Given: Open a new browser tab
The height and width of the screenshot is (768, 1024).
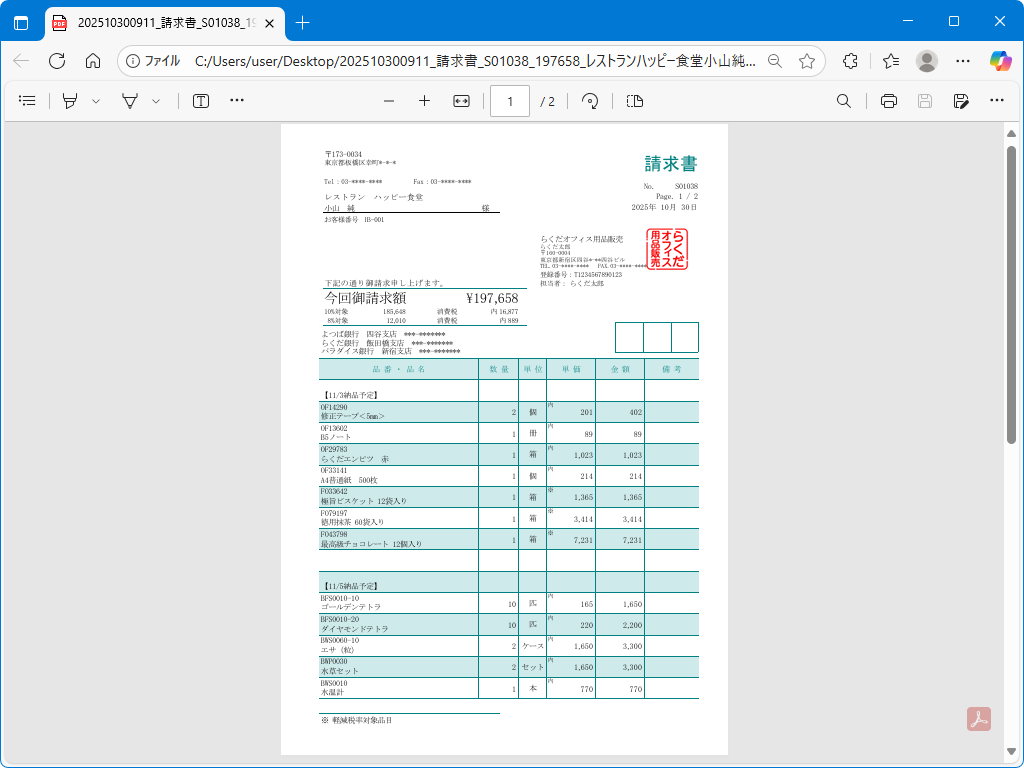Looking at the screenshot, I should [x=303, y=22].
